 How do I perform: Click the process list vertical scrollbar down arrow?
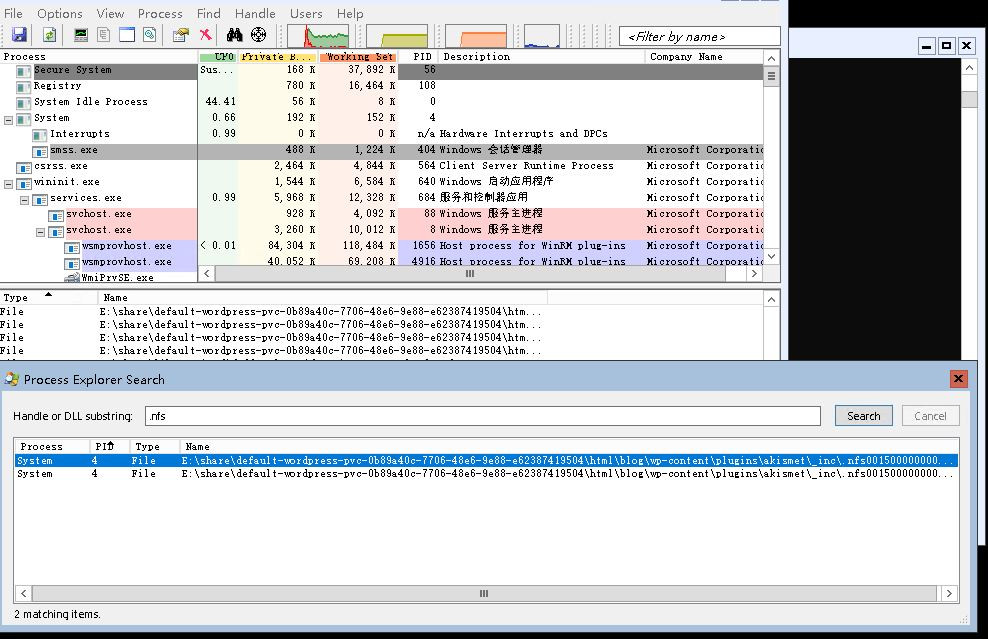(x=771, y=256)
